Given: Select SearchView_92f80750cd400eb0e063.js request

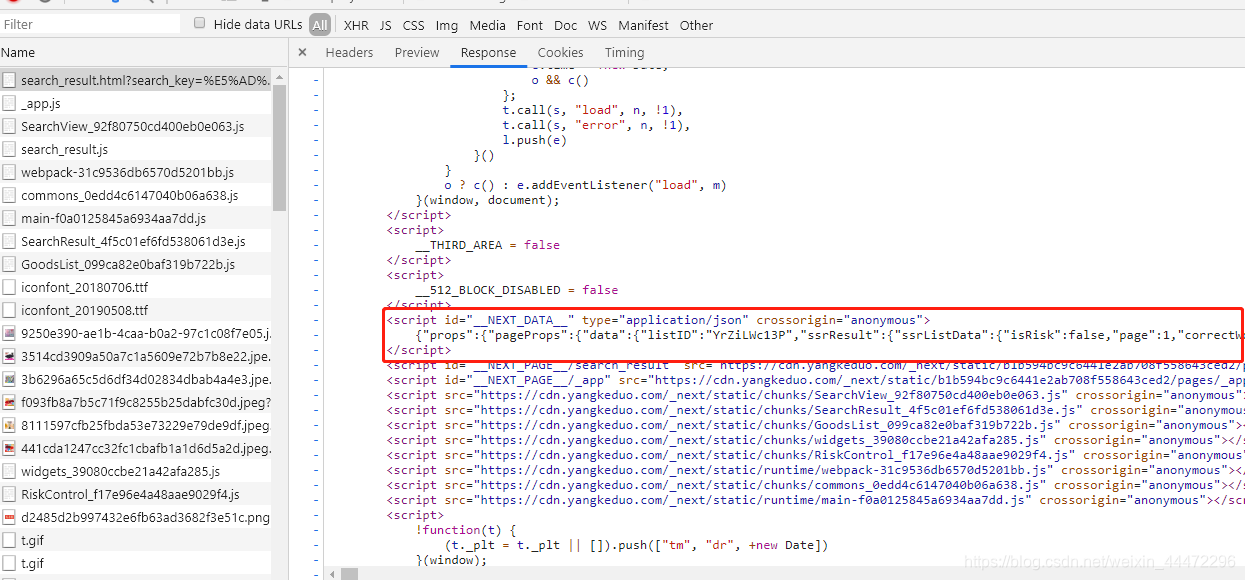Looking at the screenshot, I should click(136, 126).
